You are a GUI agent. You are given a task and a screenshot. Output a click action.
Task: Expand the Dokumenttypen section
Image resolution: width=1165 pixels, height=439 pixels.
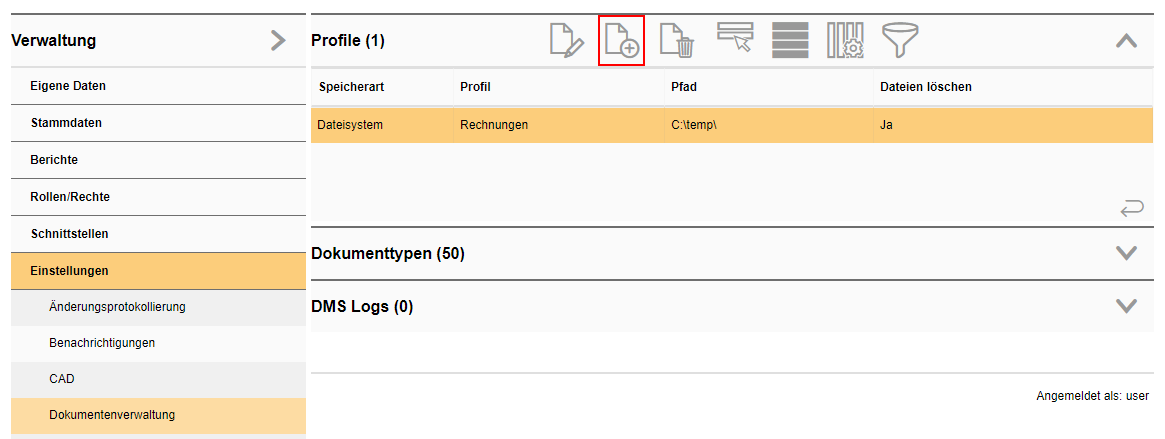pos(1126,253)
